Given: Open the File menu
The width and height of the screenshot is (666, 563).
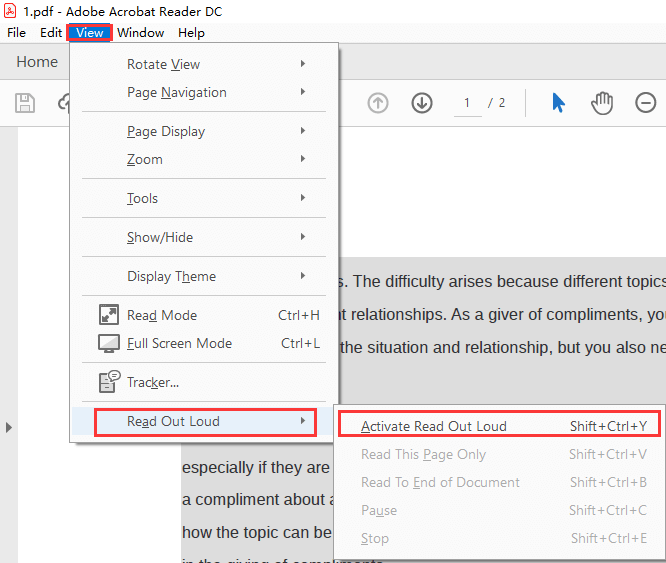Looking at the screenshot, I should pos(16,32).
